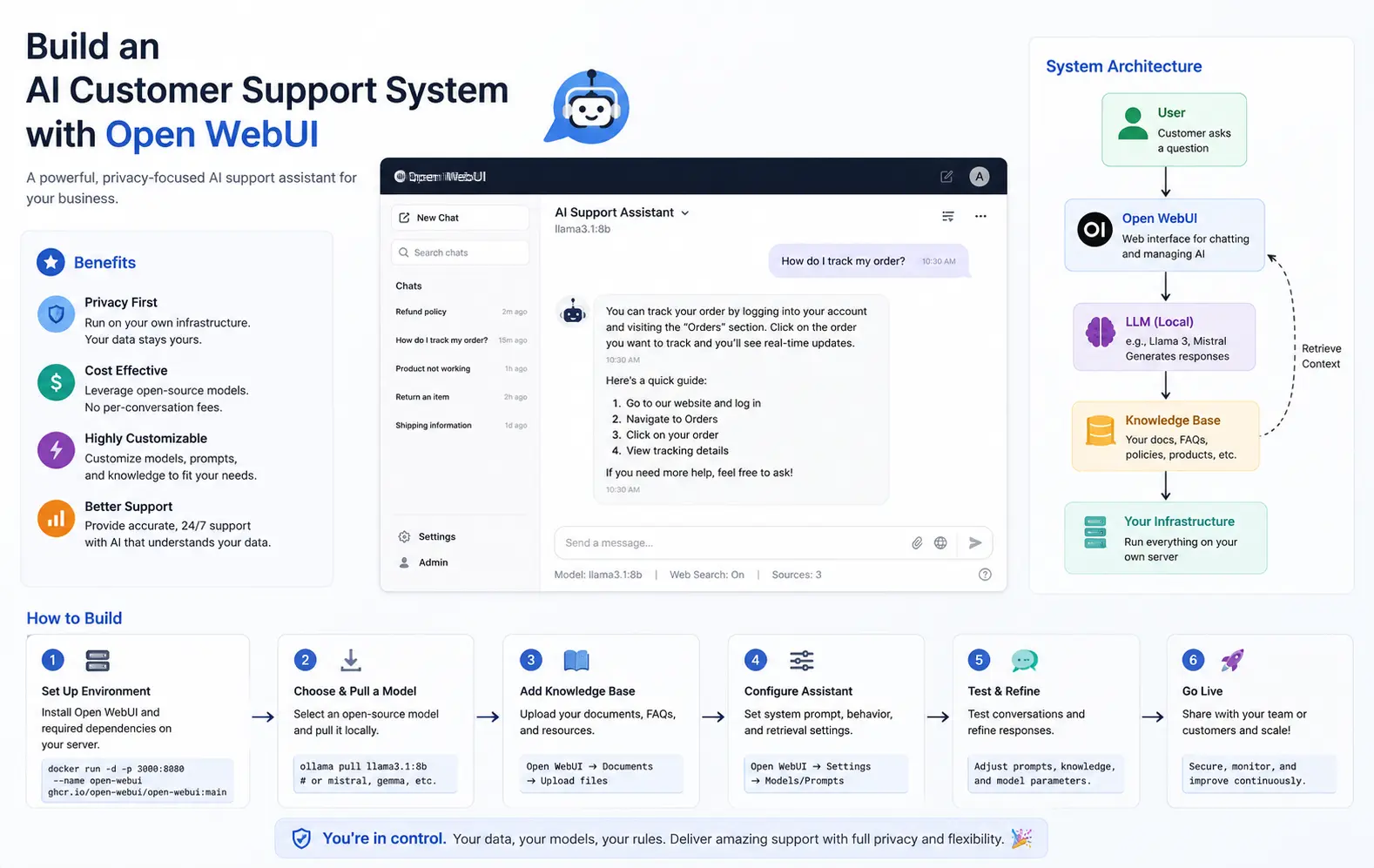The height and width of the screenshot is (868, 1374).
Task: Click the 'Retrieve Context' label
Action: tap(1321, 356)
